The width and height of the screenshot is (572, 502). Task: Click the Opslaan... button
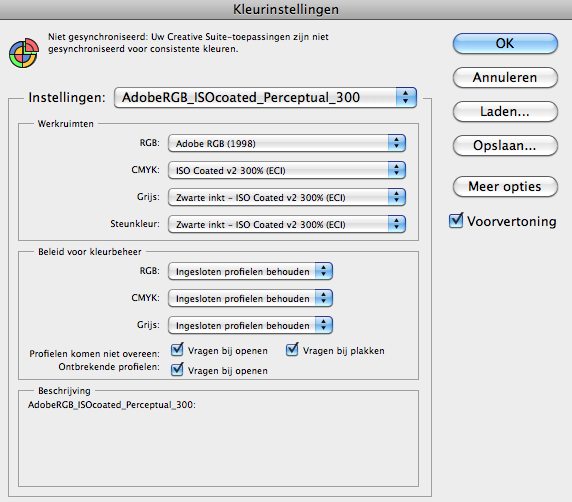pos(505,146)
